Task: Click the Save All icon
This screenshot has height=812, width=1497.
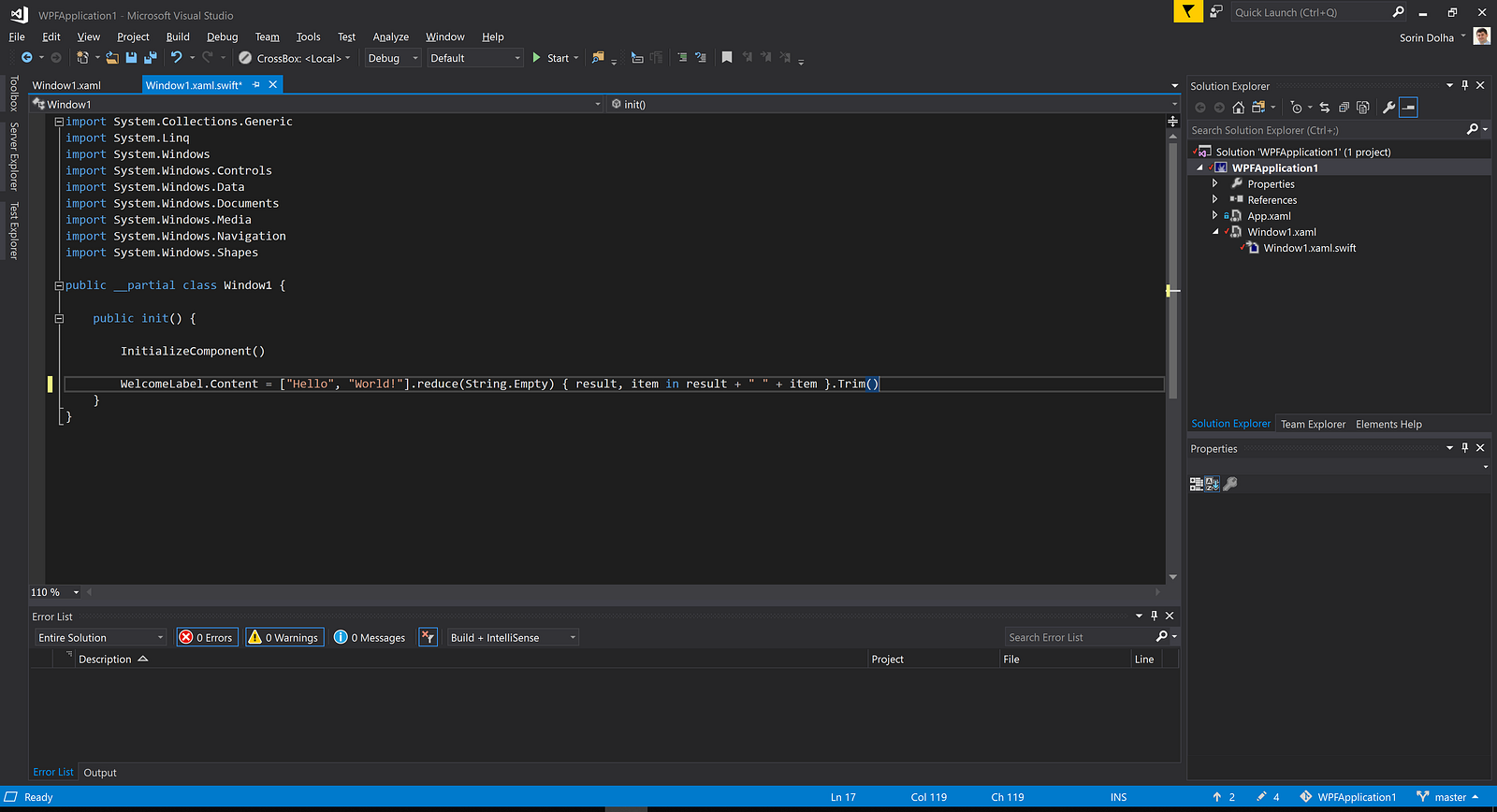Action: 150,58
